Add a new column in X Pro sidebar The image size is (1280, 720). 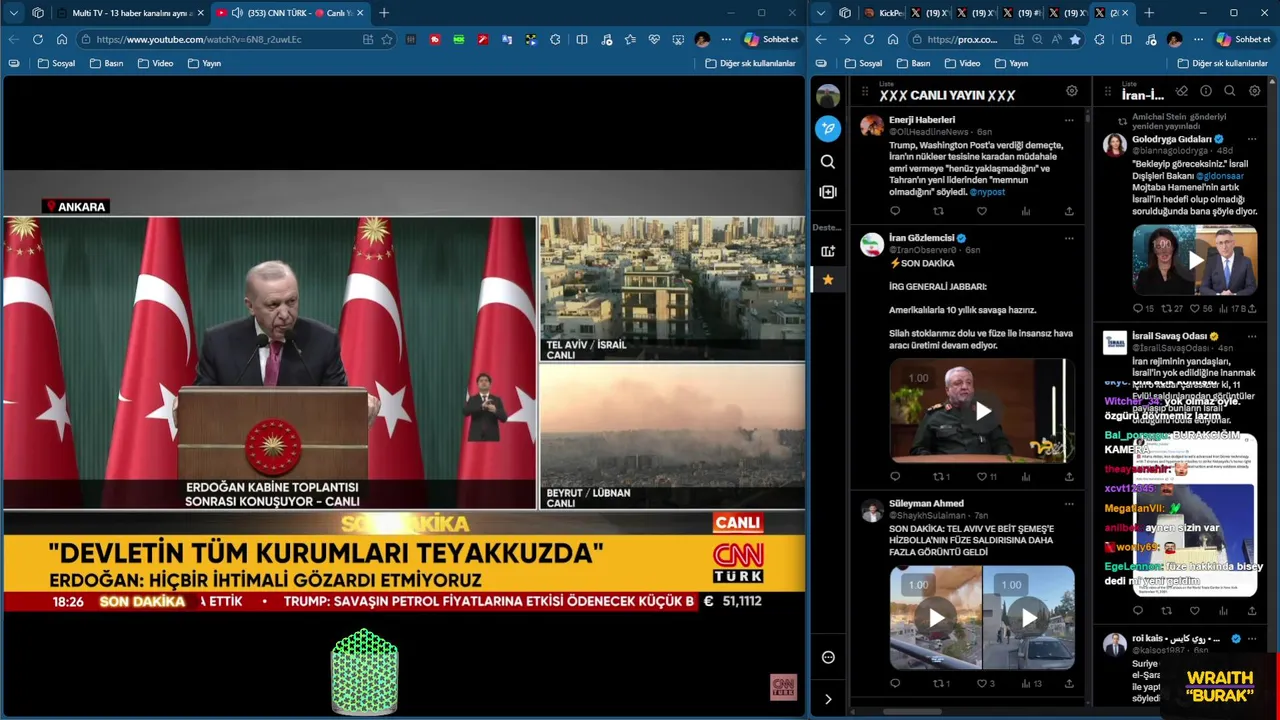click(x=828, y=192)
